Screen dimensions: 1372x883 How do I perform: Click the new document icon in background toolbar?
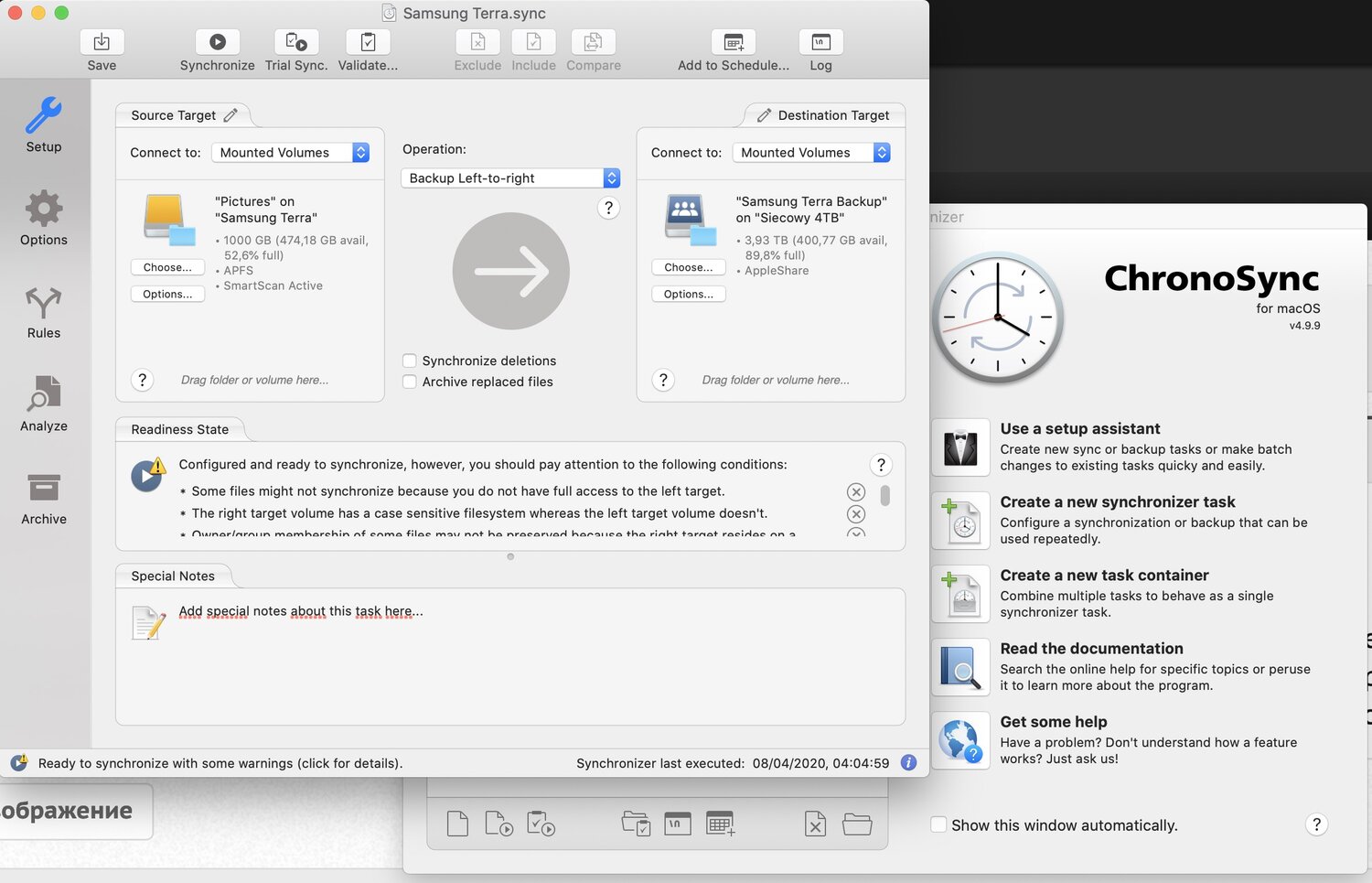click(x=457, y=824)
